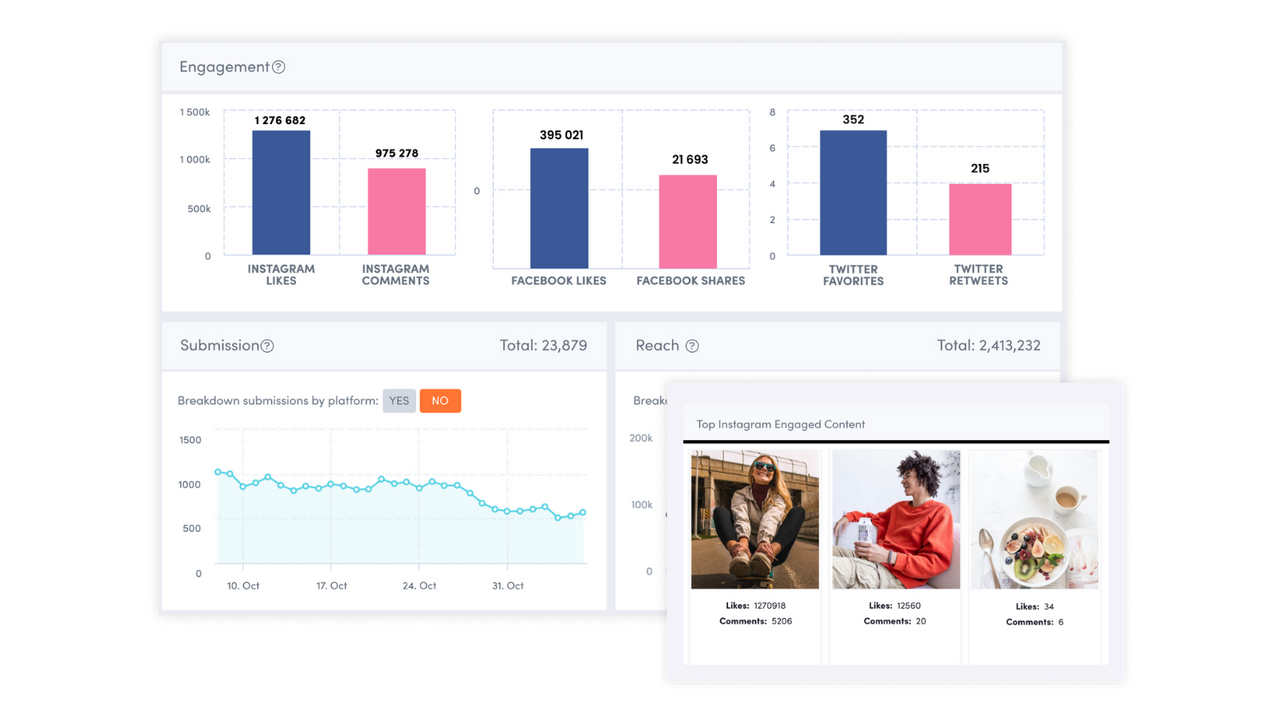Click the 24. Oct date on submission chart
This screenshot has height=720, width=1280.
419,586
